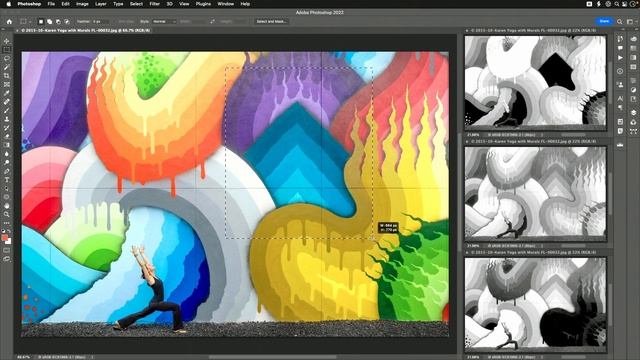The height and width of the screenshot is (360, 640).
Task: Choose Intersect with Selection mode
Action: coord(67,21)
